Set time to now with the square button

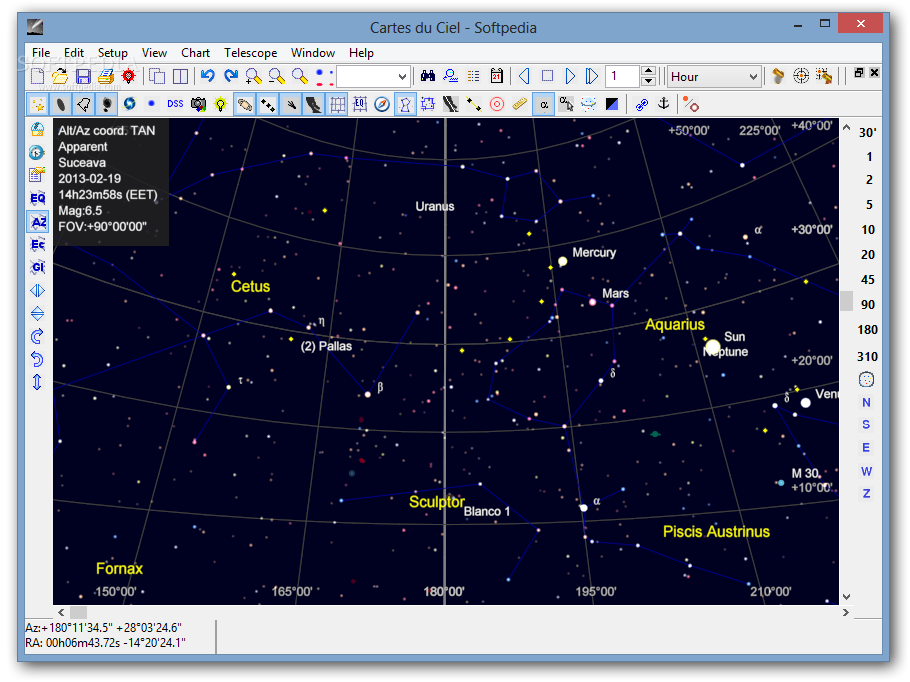547,76
